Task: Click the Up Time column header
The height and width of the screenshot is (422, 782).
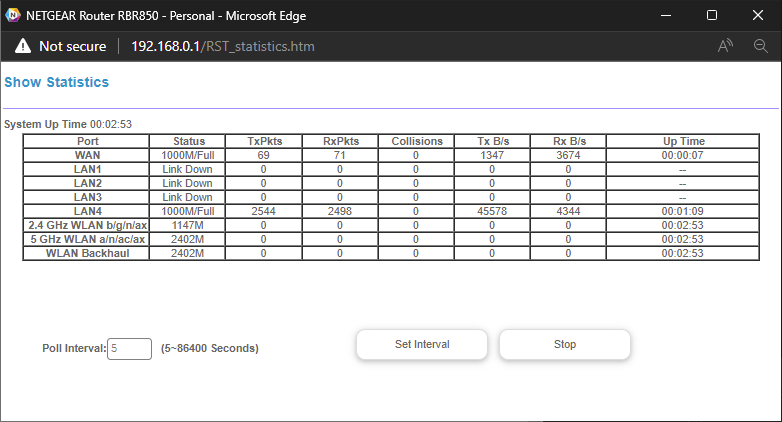Action: click(683, 141)
